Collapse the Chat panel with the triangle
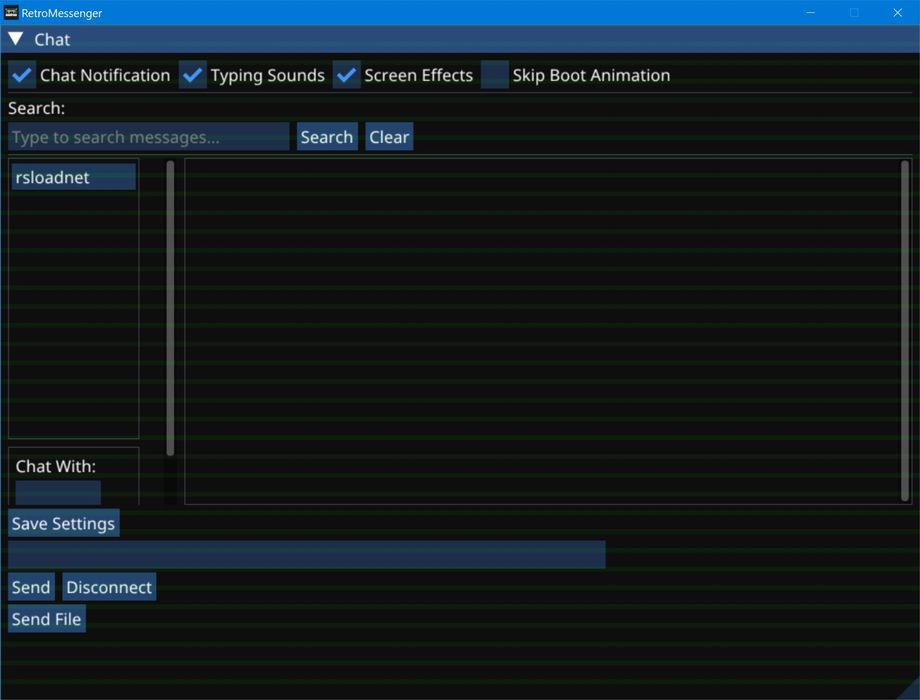Image resolution: width=920 pixels, height=700 pixels. (16, 39)
